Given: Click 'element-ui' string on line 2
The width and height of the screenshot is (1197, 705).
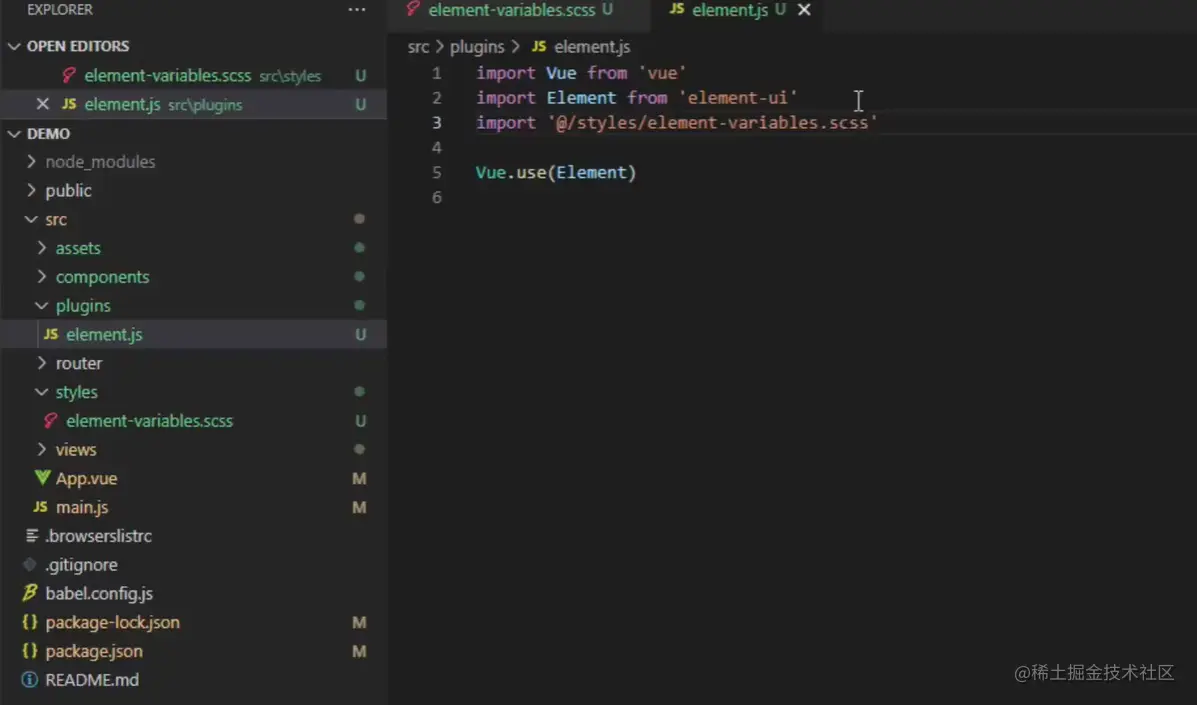Looking at the screenshot, I should 738,98.
